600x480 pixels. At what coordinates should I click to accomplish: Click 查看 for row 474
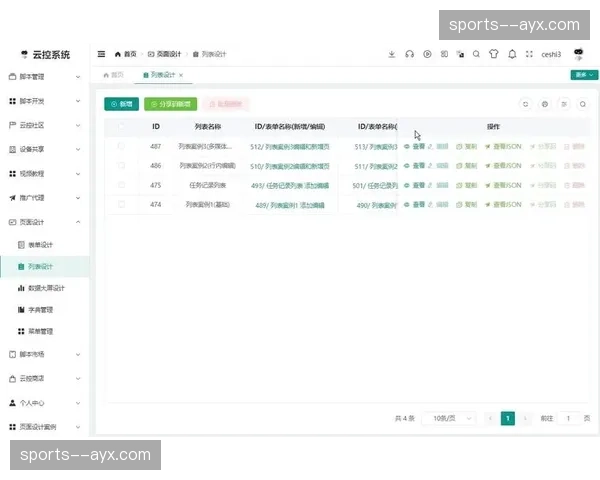click(414, 205)
